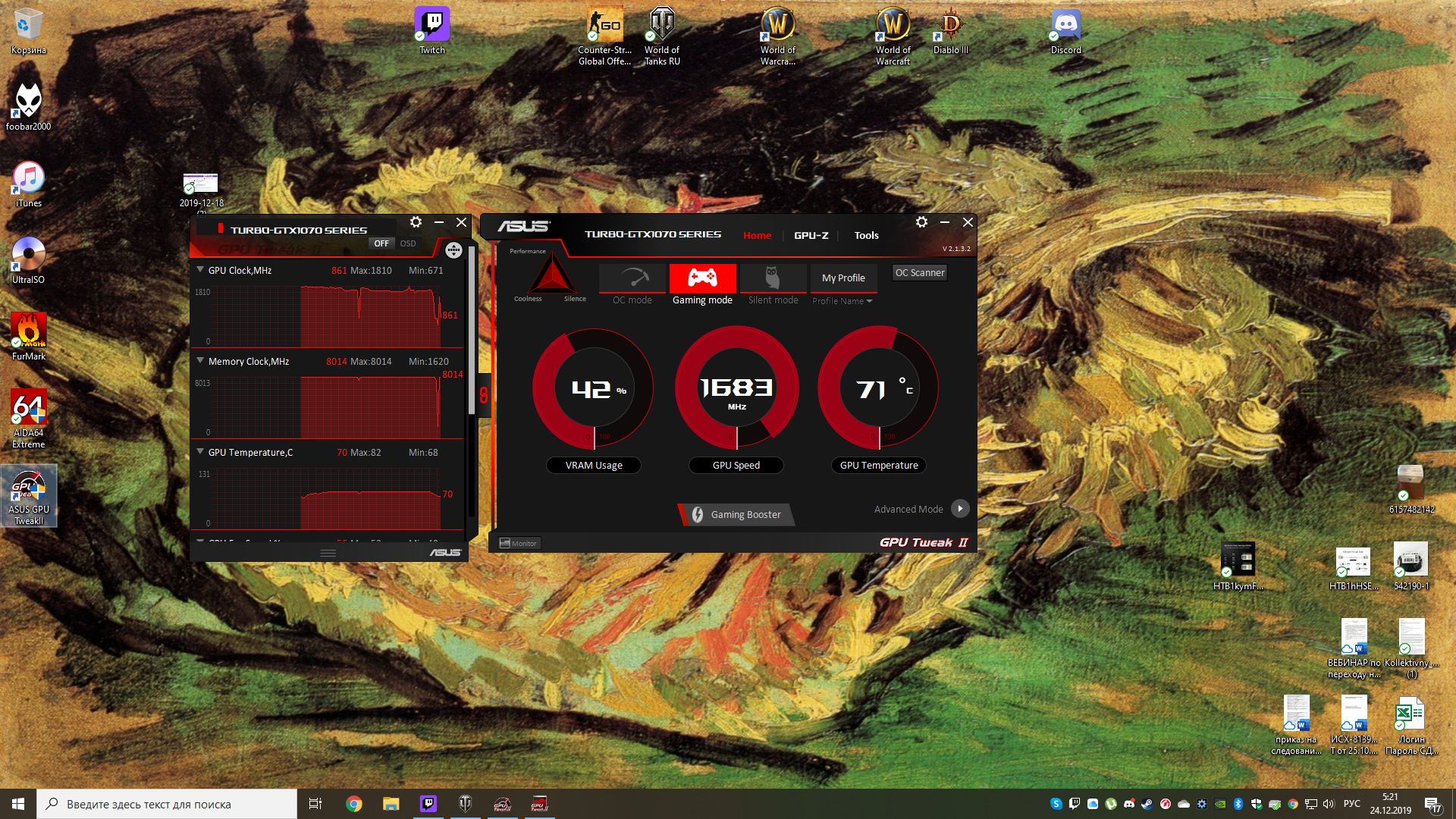The width and height of the screenshot is (1456, 819).
Task: Open settings gear in GPU Tweak main window
Action: click(x=921, y=222)
